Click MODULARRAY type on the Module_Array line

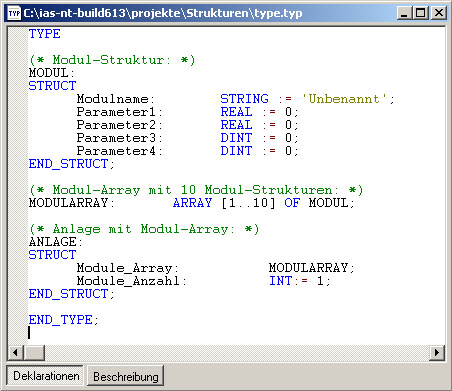point(308,268)
